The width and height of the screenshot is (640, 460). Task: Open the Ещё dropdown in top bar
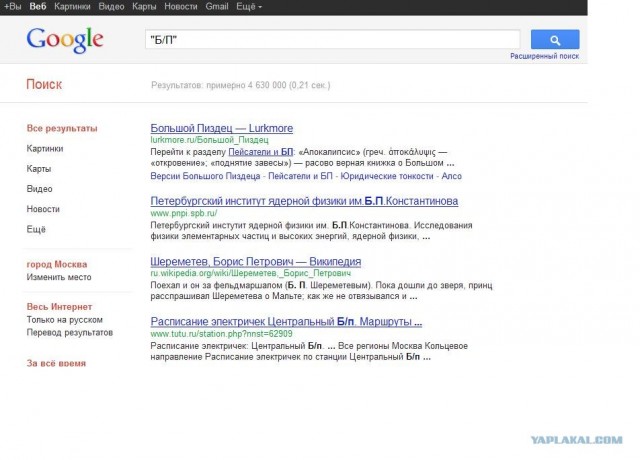point(249,7)
